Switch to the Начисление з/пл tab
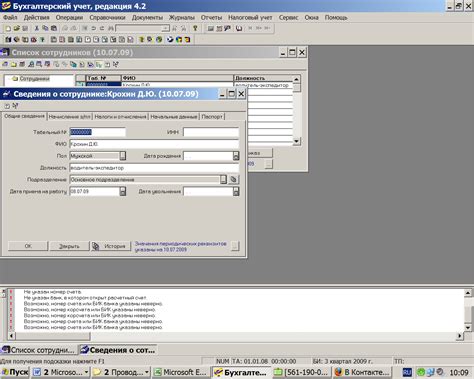This screenshot has width=474, height=379. 70,117
